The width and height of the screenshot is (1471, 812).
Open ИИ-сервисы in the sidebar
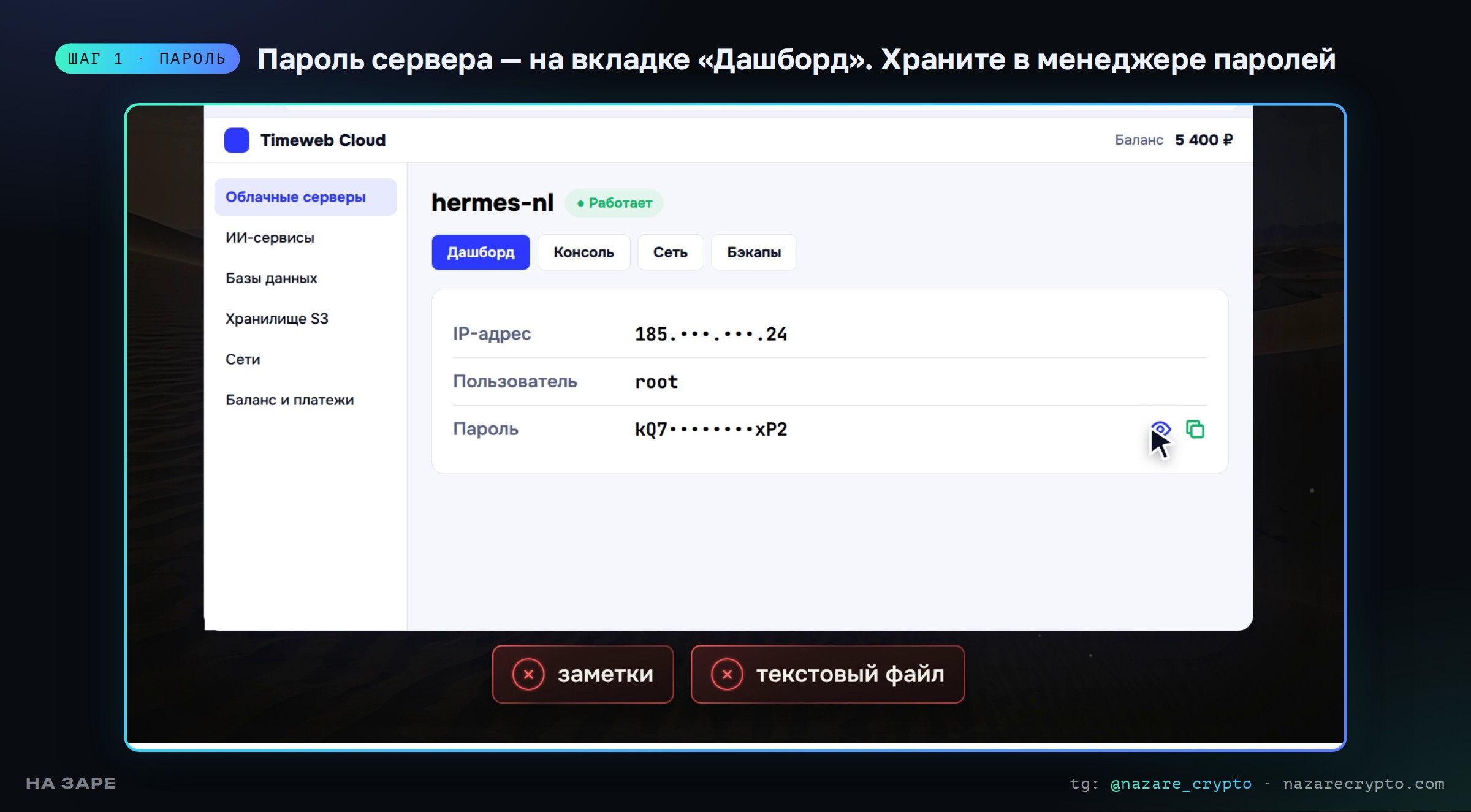pos(270,238)
